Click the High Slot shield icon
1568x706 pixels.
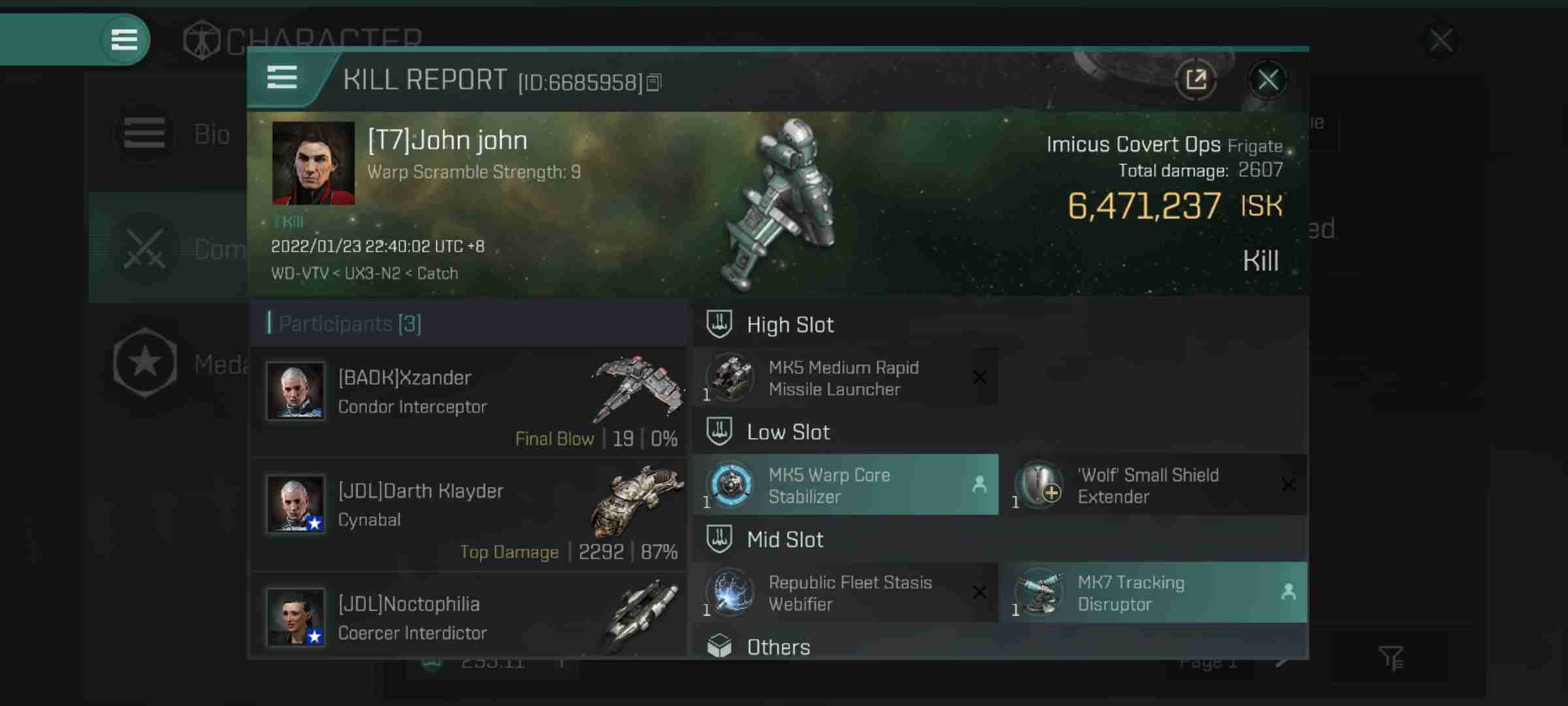(x=719, y=322)
